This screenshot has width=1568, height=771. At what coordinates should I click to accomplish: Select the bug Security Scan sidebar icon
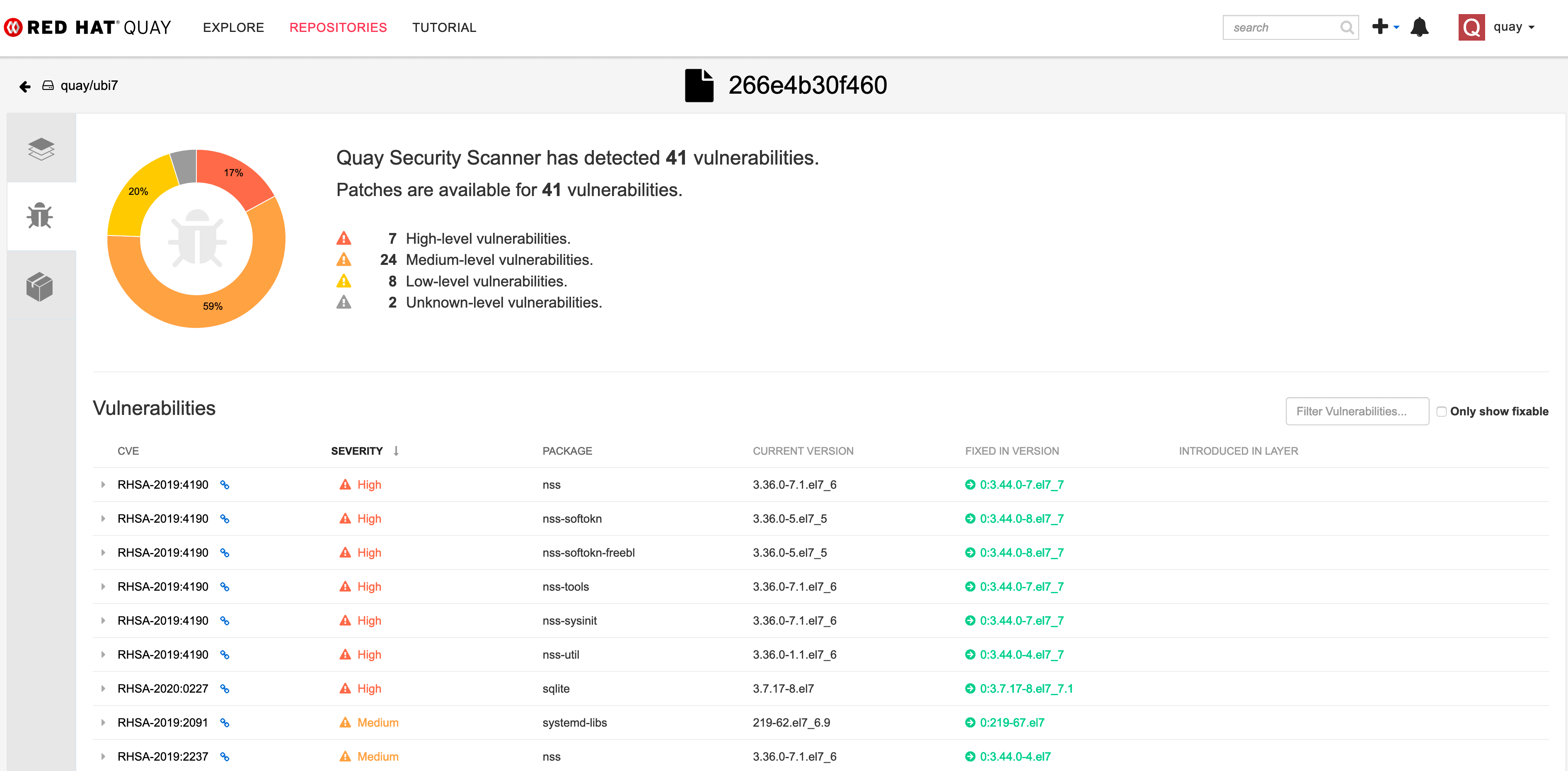coord(40,216)
